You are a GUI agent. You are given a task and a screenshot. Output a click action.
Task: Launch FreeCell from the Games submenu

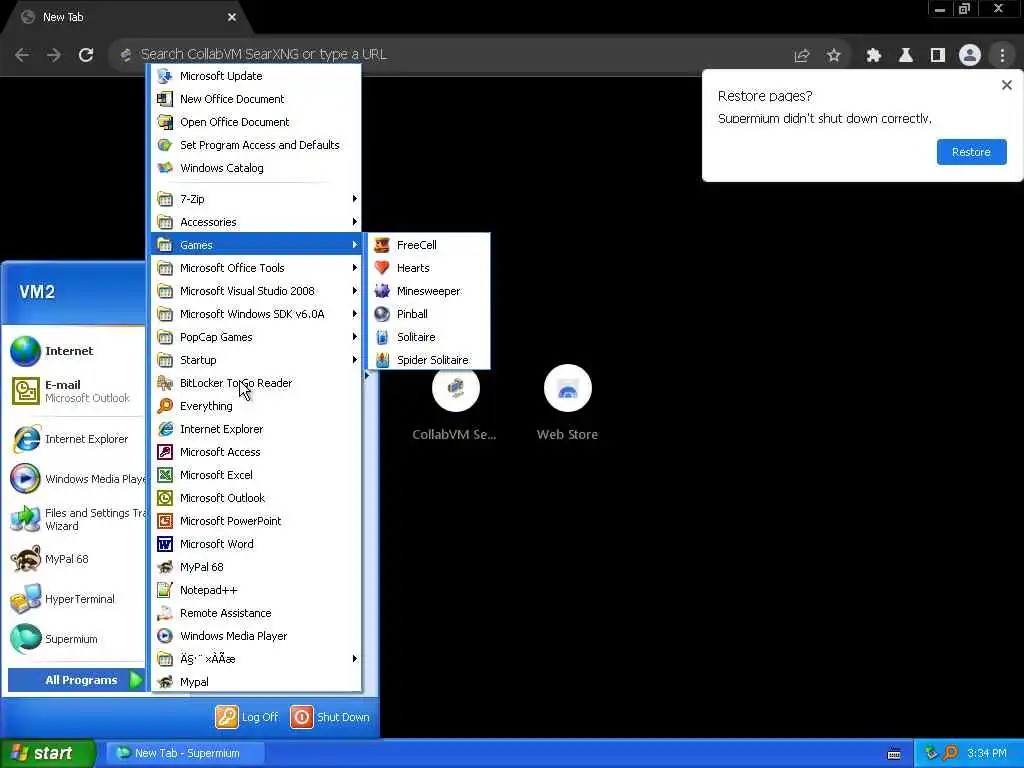tap(428, 245)
